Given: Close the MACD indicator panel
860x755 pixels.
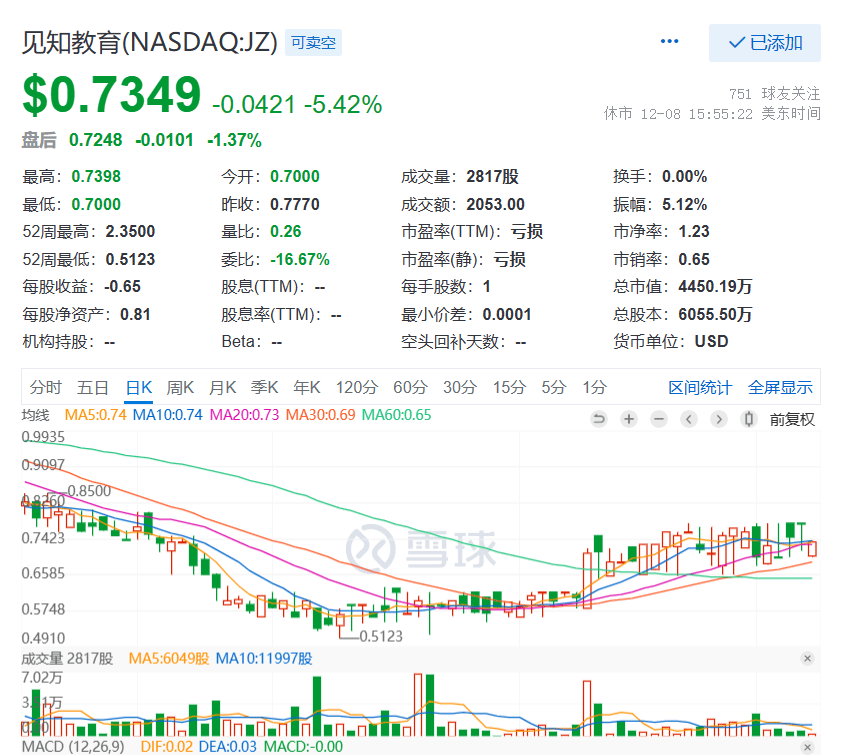Looking at the screenshot, I should [807, 747].
